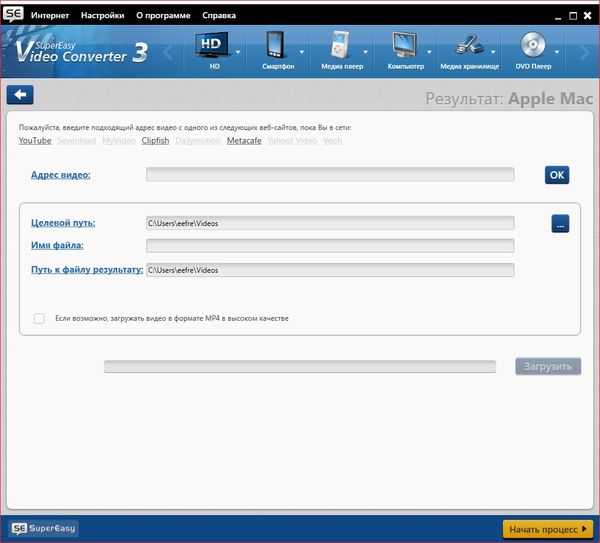Click the Адрес видео label link
The image size is (600, 543).
pos(60,175)
